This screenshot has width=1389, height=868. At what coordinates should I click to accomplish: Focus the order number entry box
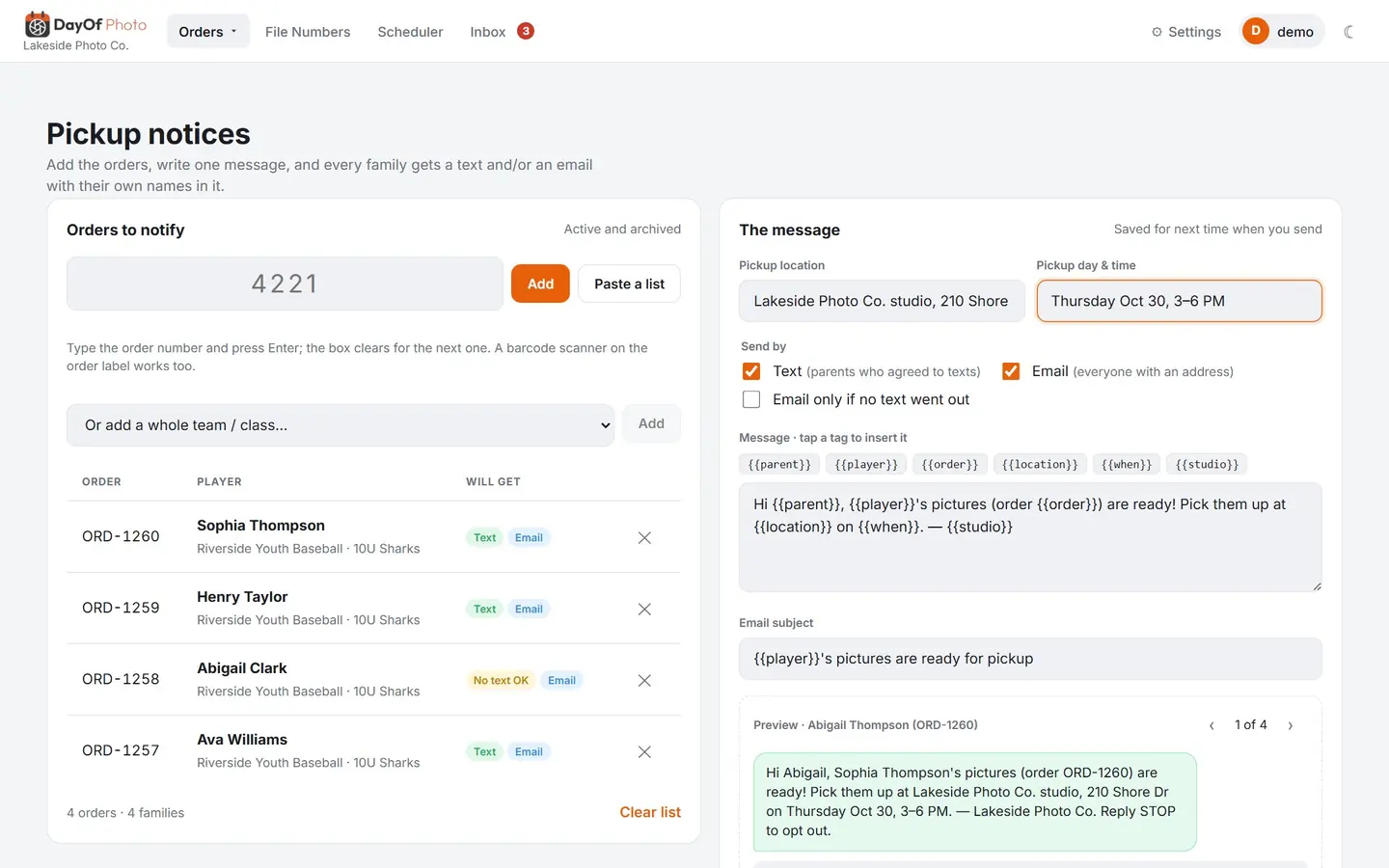tap(285, 284)
